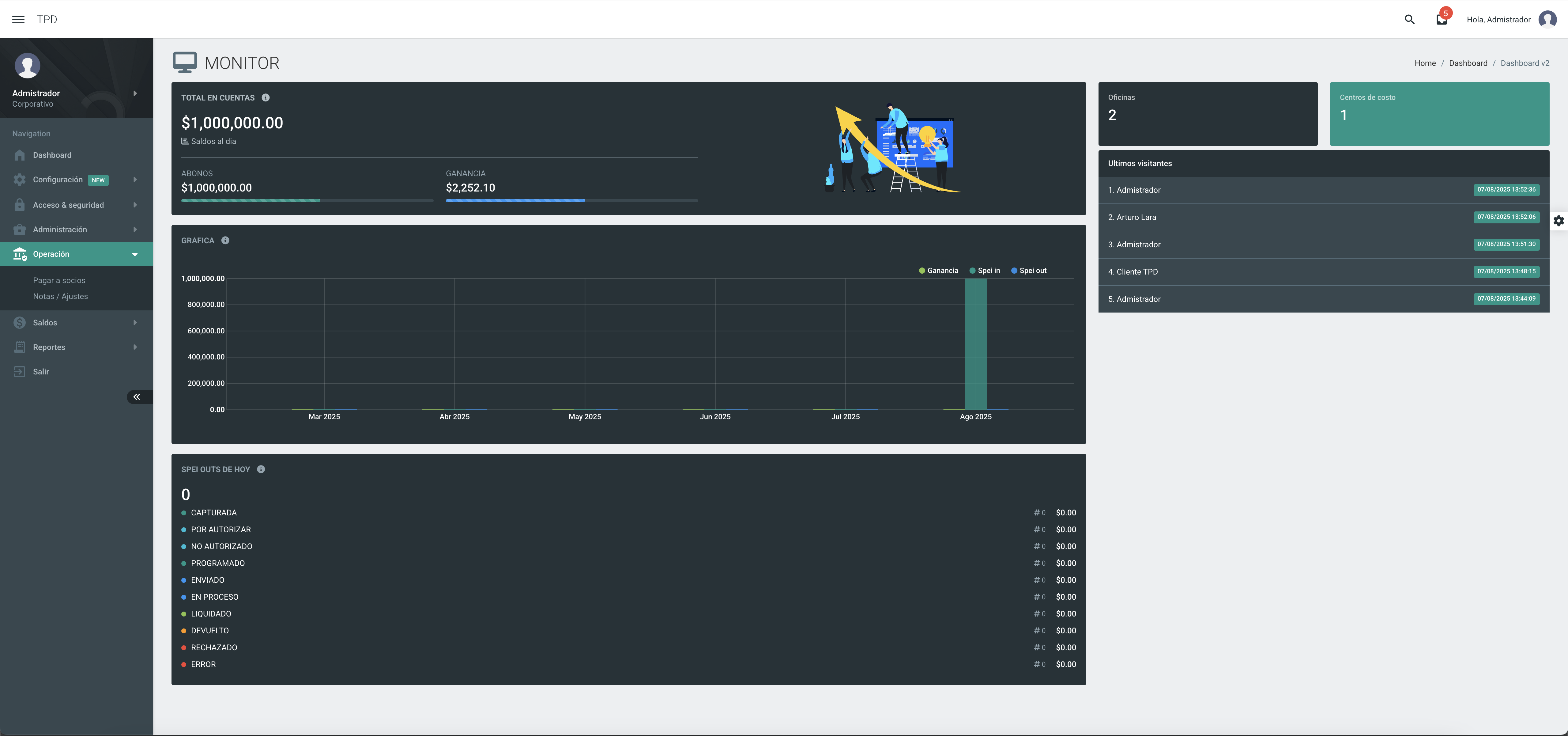1568x736 pixels.
Task: Open the hamburger menu icon
Action: point(18,20)
